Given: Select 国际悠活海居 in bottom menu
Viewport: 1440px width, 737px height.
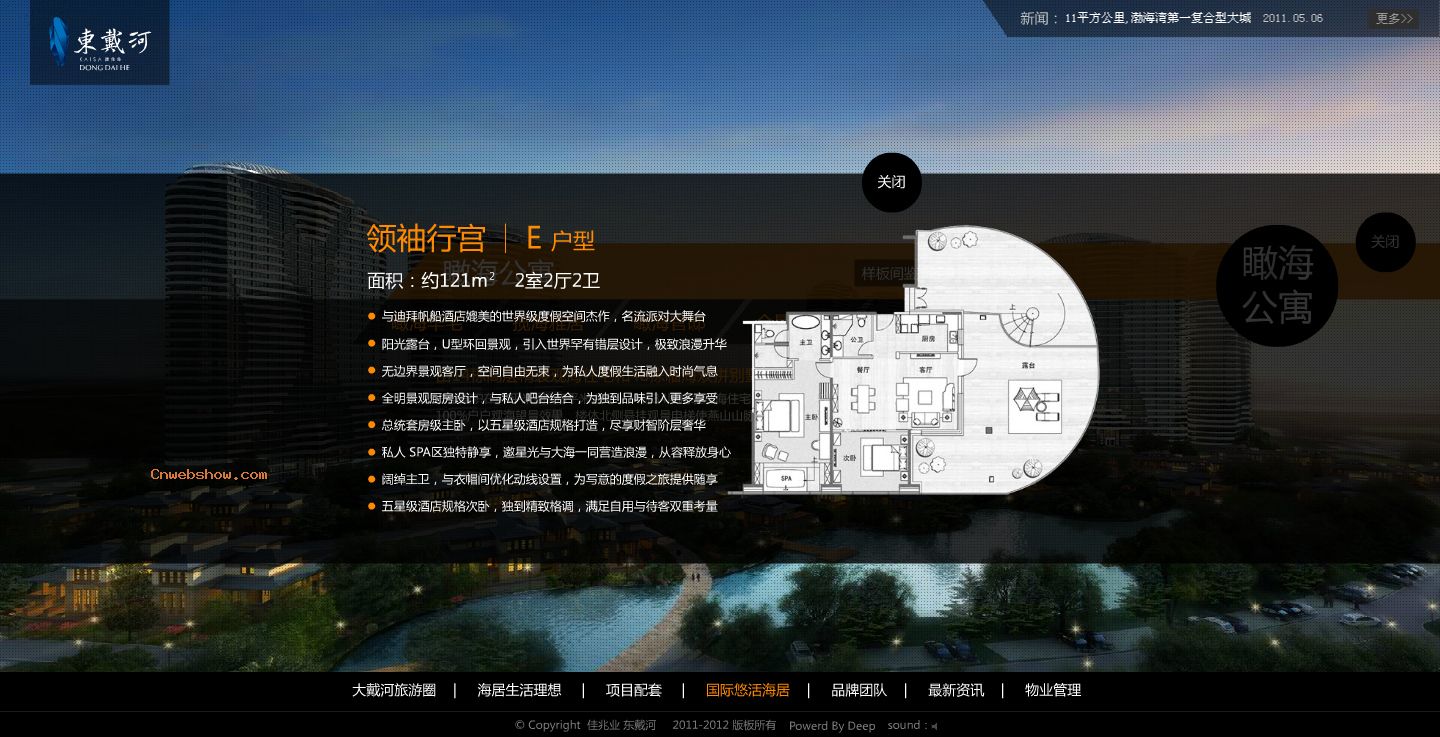Looking at the screenshot, I should coord(748,690).
